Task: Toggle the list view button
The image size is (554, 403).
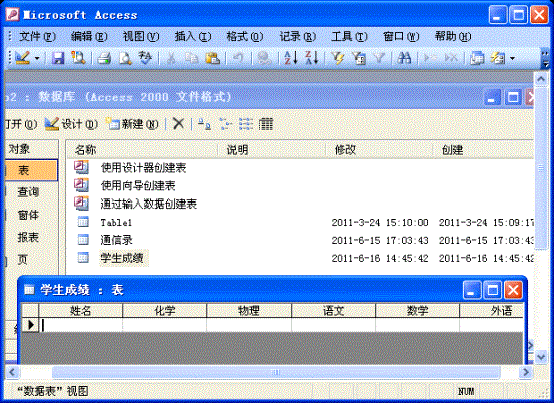Action: (x=246, y=124)
